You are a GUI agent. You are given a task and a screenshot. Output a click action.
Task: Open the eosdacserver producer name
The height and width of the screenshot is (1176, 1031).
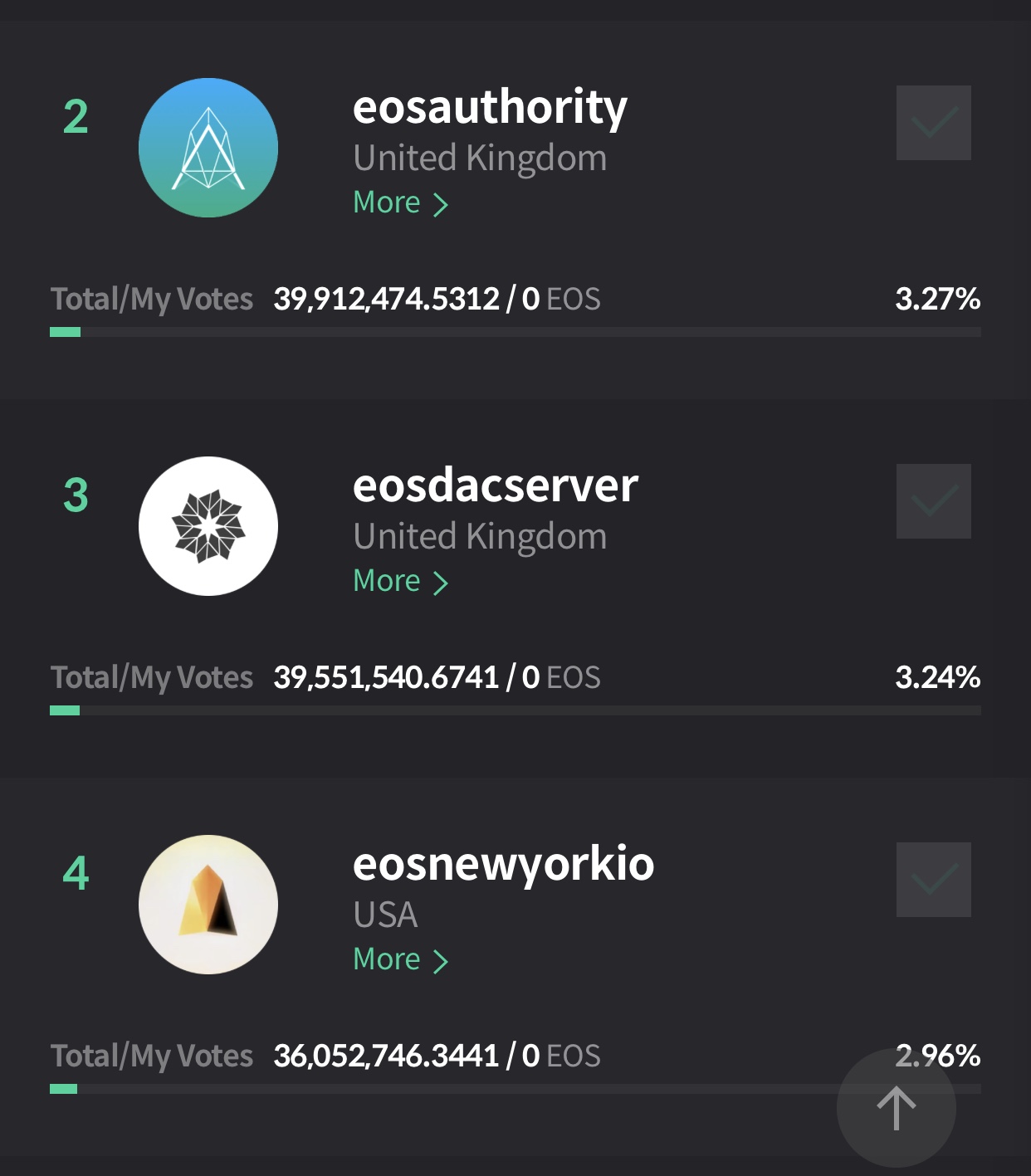[495, 486]
